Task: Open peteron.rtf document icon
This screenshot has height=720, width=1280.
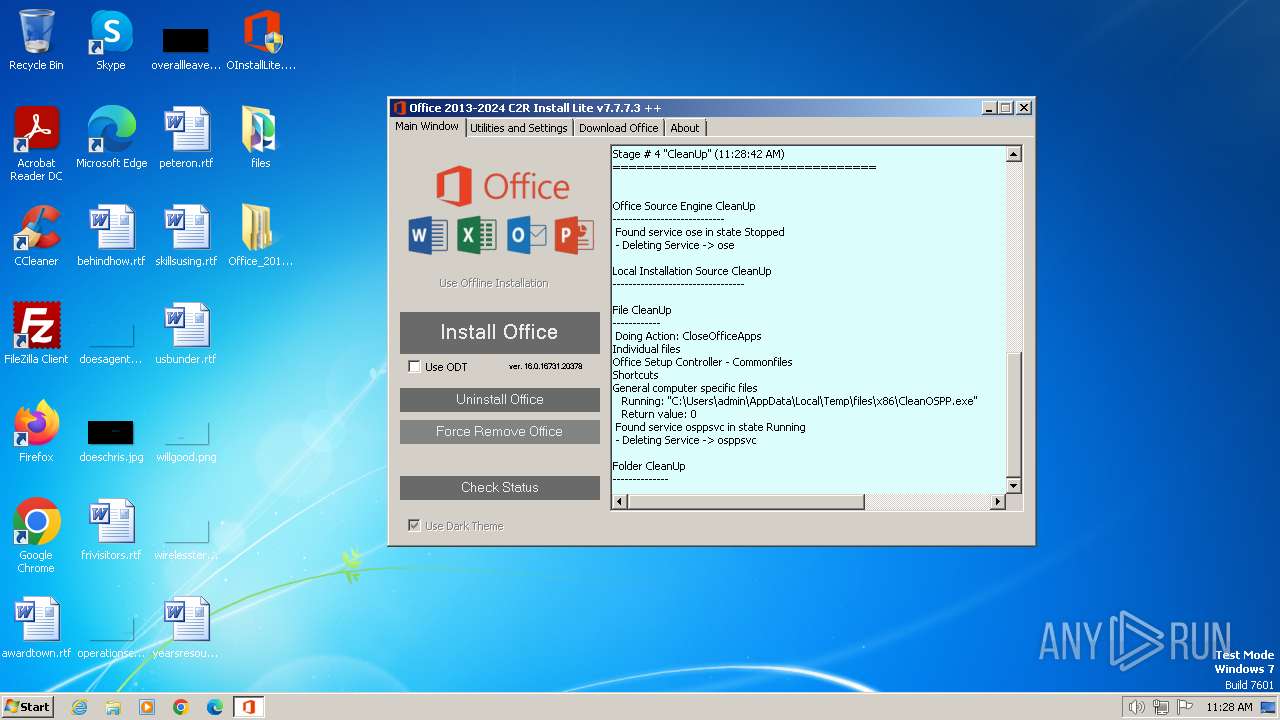Action: [186, 137]
